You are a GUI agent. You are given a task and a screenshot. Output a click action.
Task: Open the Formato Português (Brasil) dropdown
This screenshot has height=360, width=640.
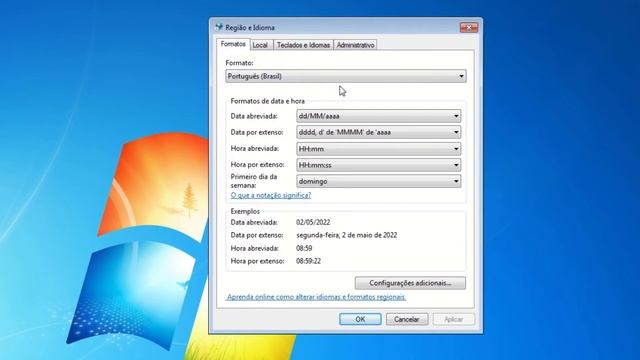[346, 76]
